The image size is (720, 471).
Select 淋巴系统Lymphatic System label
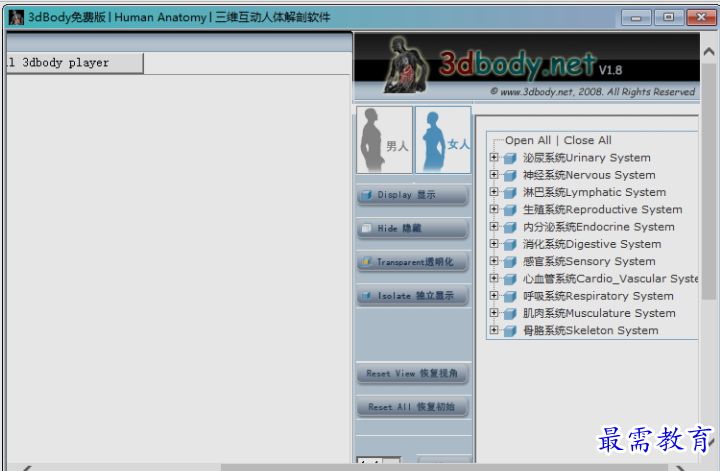pos(594,192)
